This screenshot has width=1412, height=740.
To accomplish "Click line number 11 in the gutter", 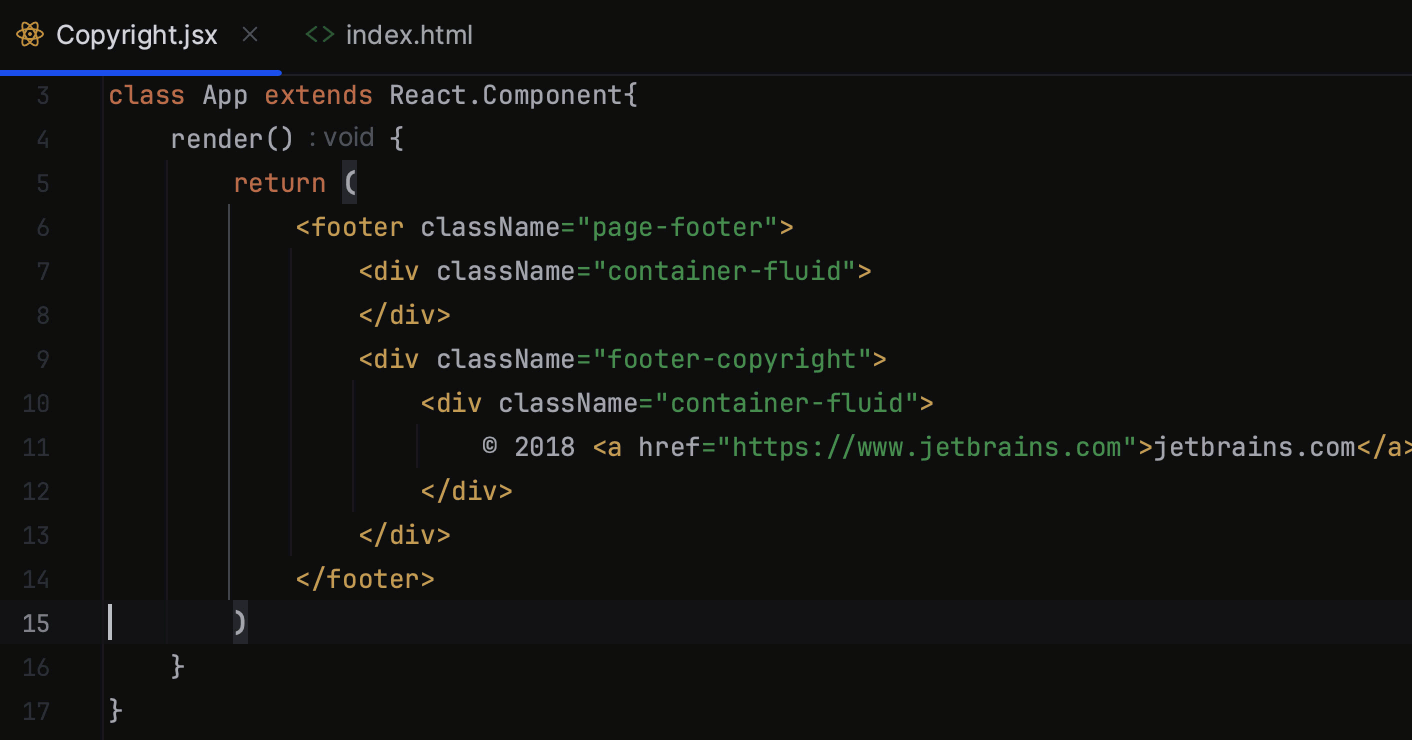I will [x=36, y=447].
